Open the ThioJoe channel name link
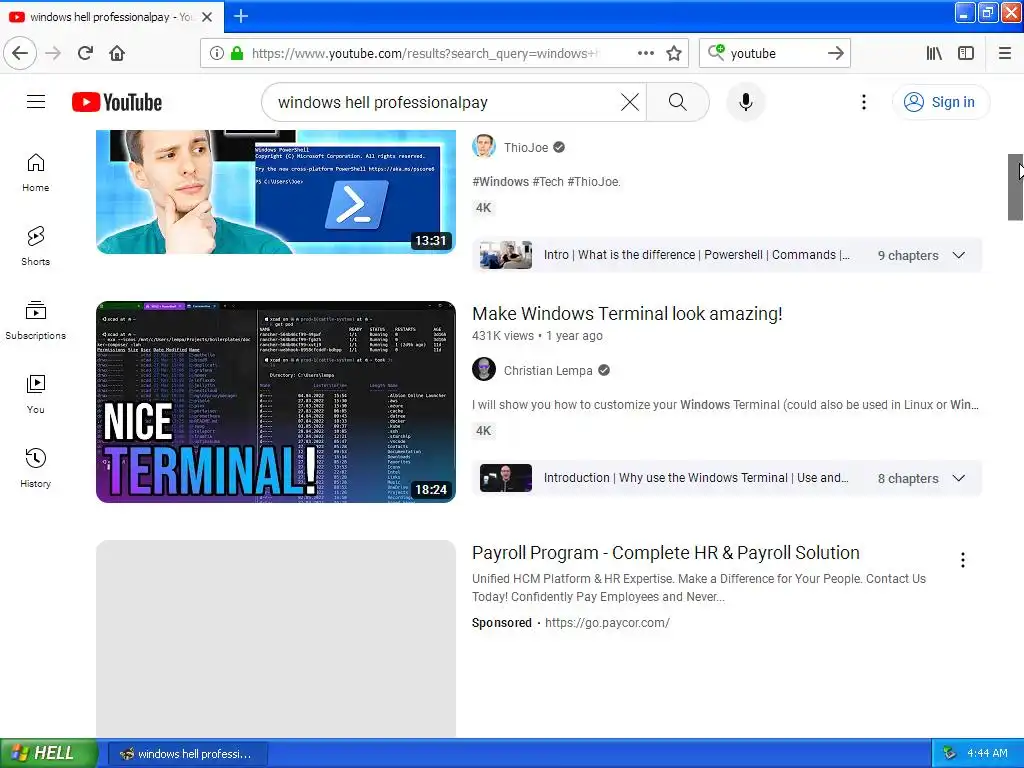 526,148
